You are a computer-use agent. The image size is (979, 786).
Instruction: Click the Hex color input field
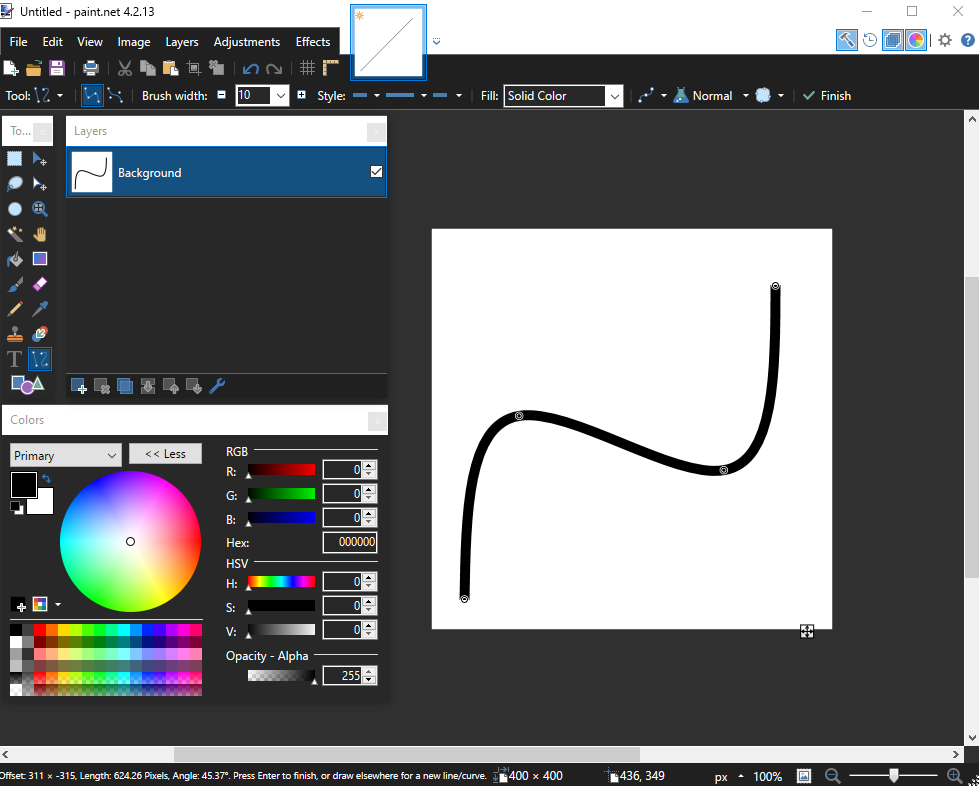tap(350, 542)
